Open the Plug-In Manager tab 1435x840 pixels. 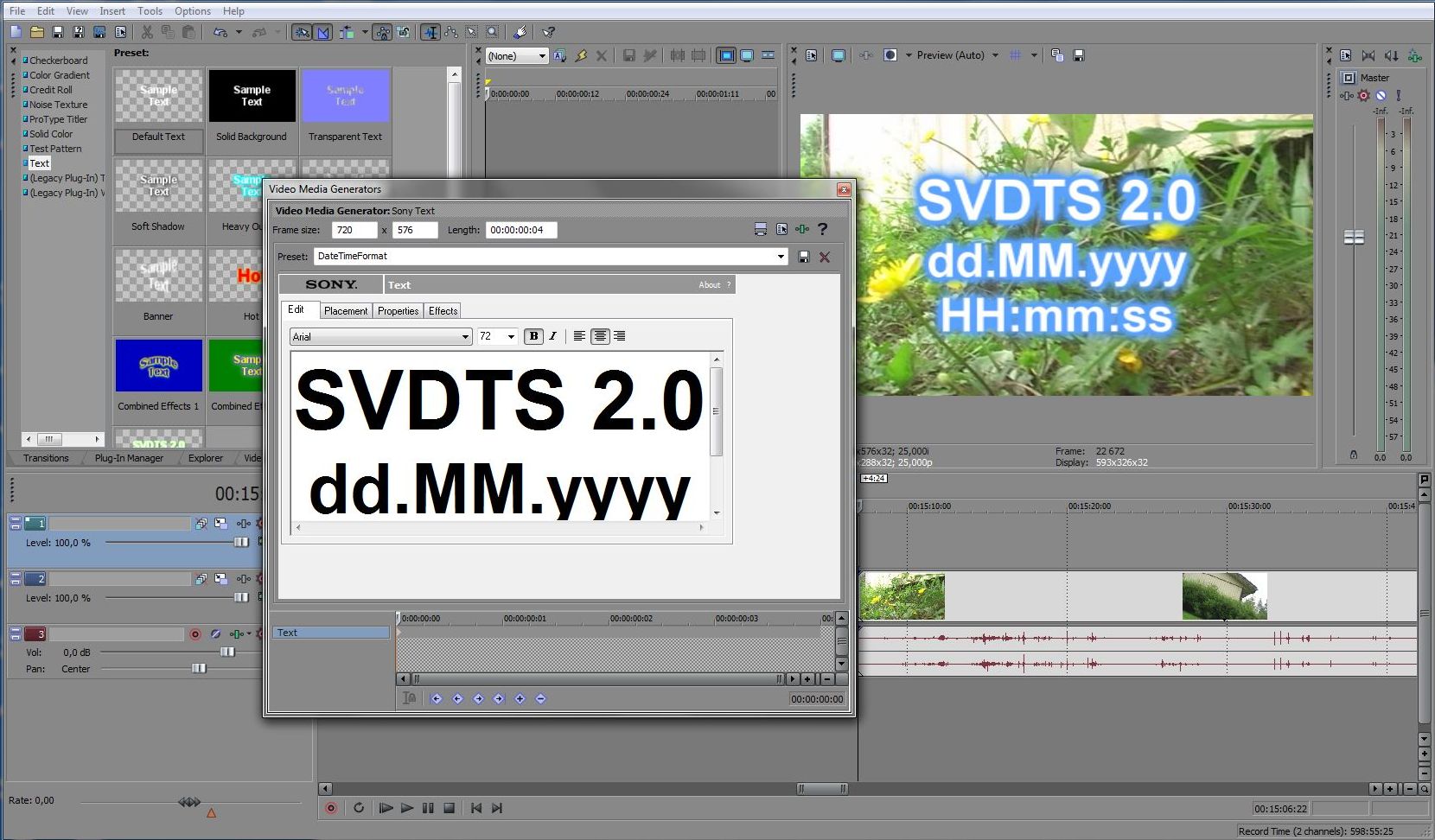pos(129,458)
